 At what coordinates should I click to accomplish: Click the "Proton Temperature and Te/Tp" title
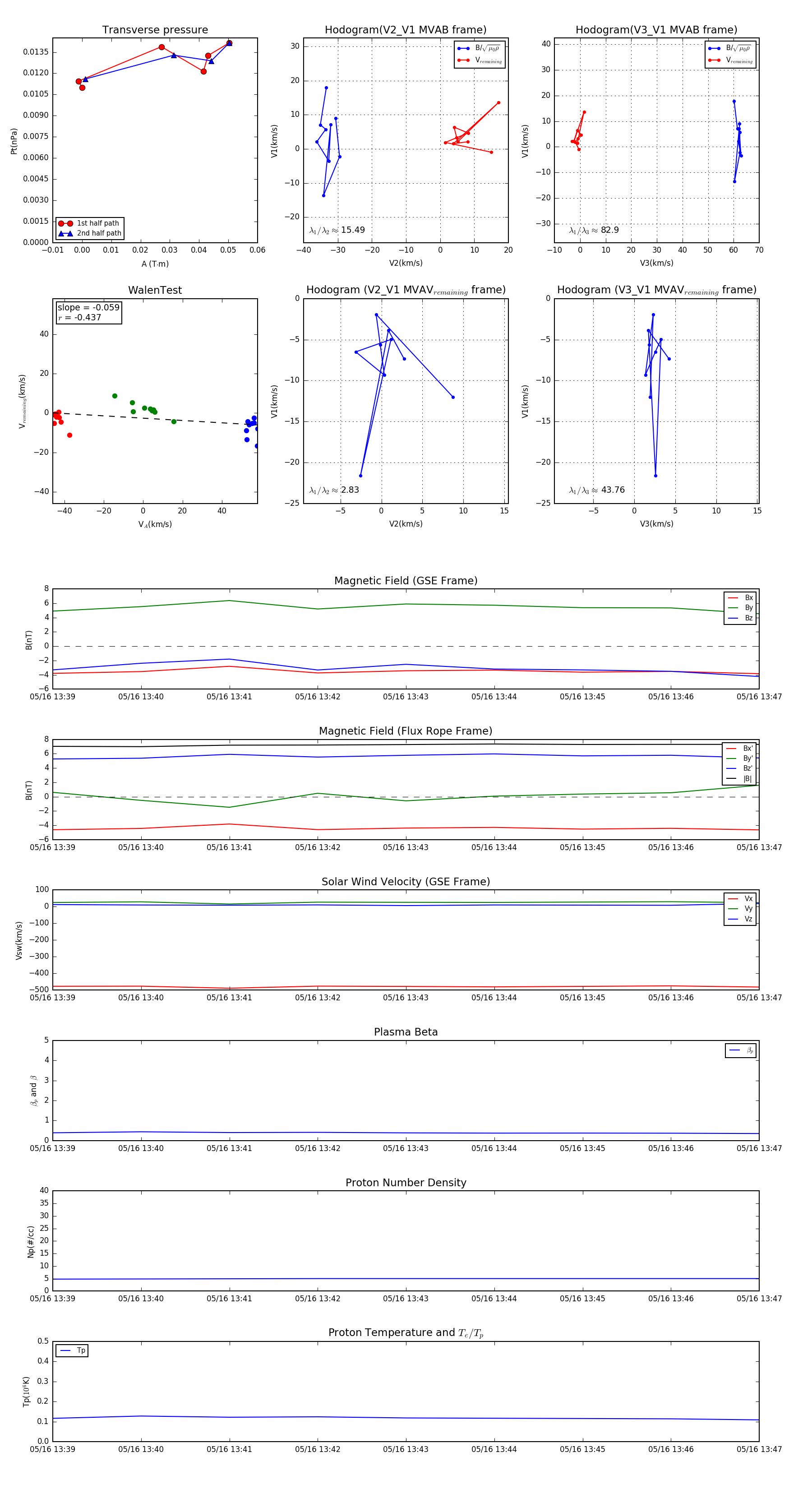[406, 1333]
